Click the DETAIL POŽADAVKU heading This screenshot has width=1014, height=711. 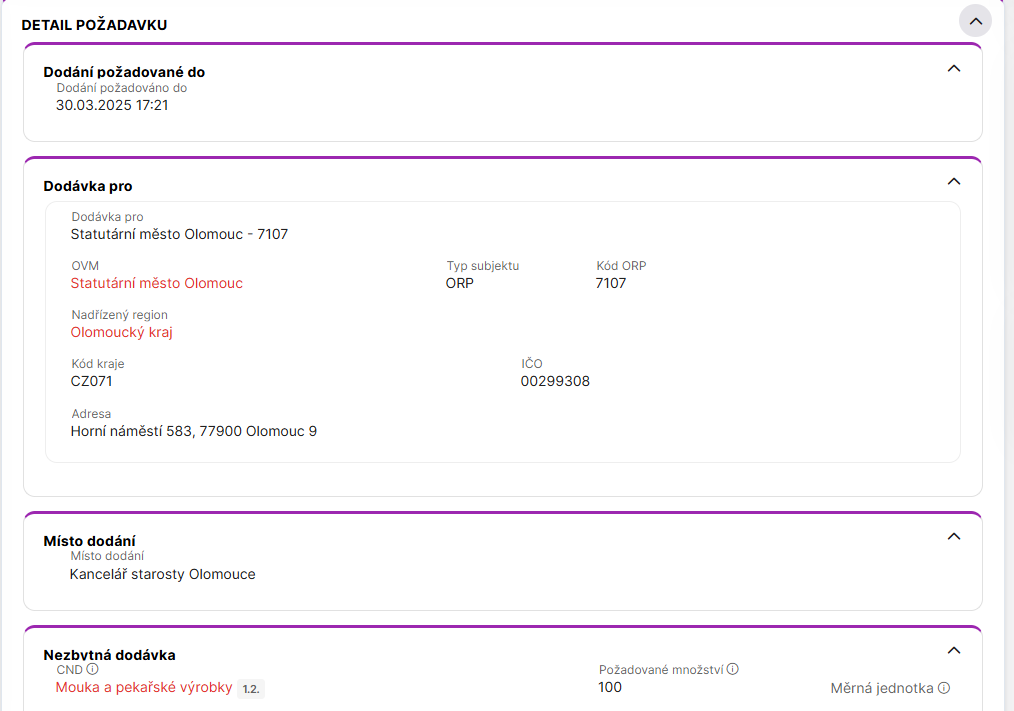pyautogui.click(x=94, y=25)
